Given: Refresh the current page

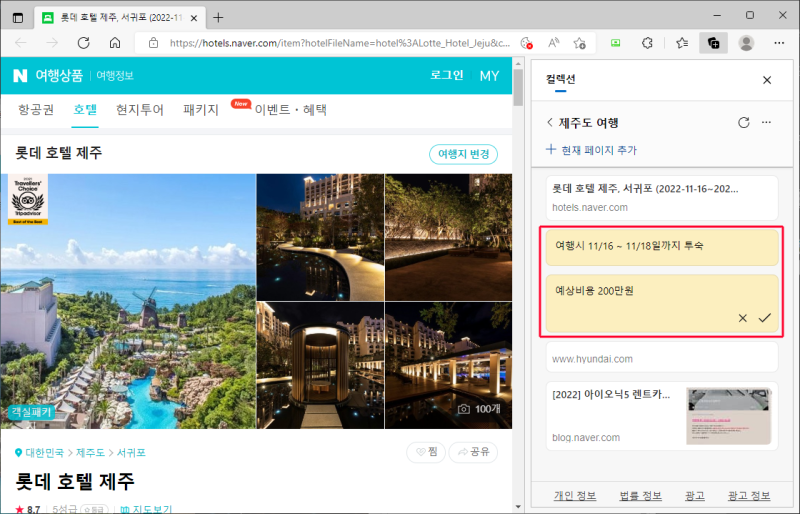Looking at the screenshot, I should 84,43.
